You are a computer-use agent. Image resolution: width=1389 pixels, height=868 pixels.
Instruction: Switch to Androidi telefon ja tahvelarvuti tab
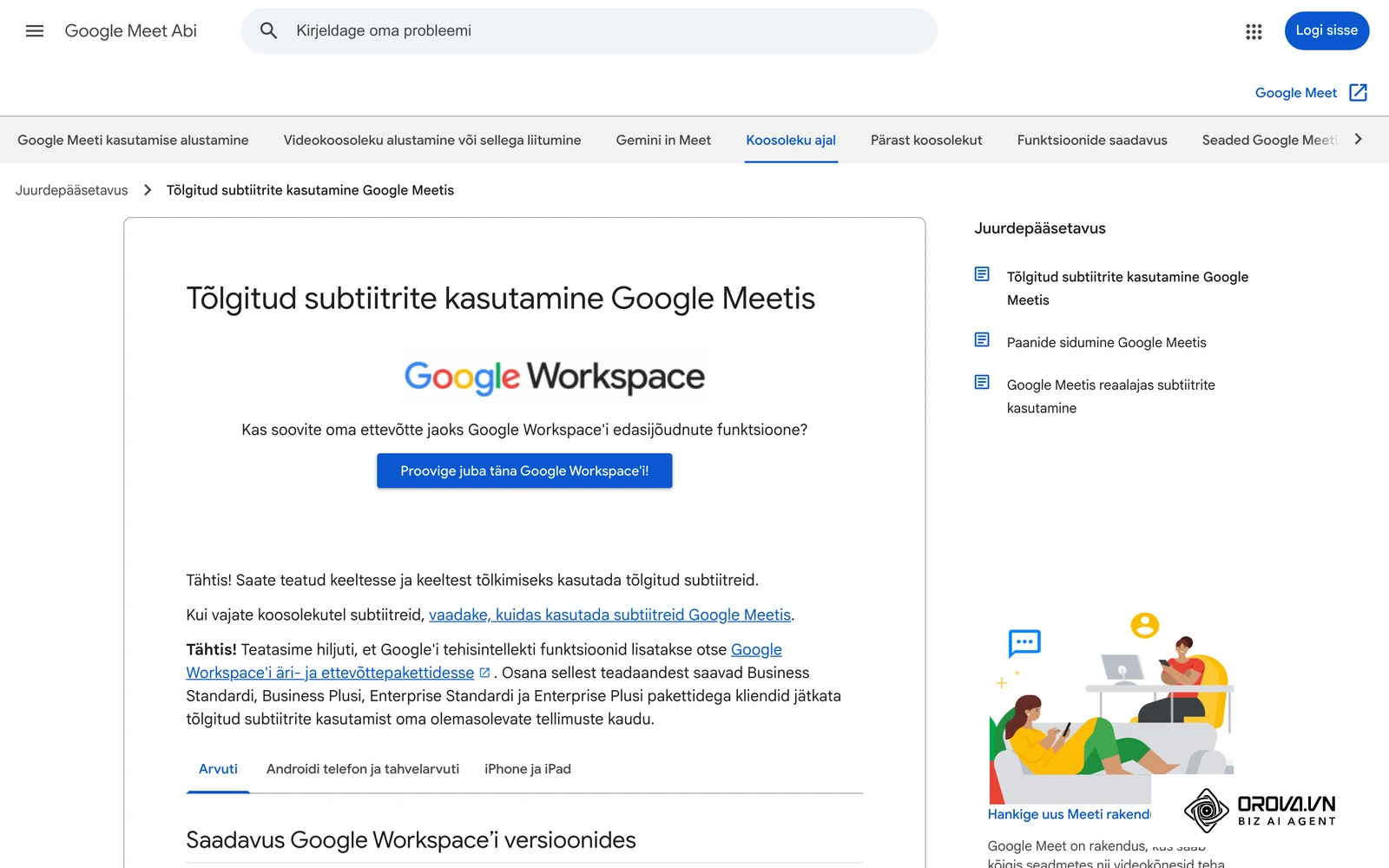(x=363, y=769)
